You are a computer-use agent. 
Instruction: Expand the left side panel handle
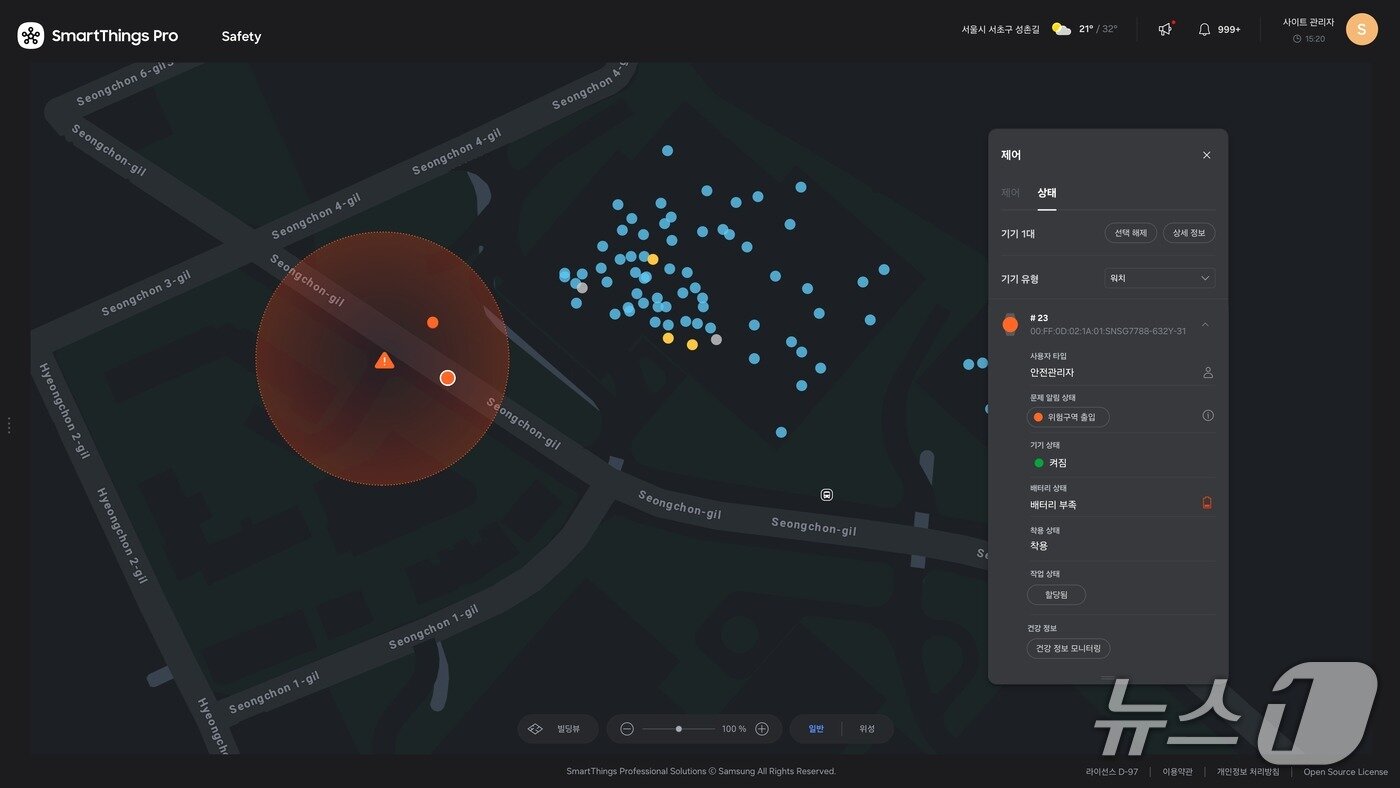click(9, 426)
